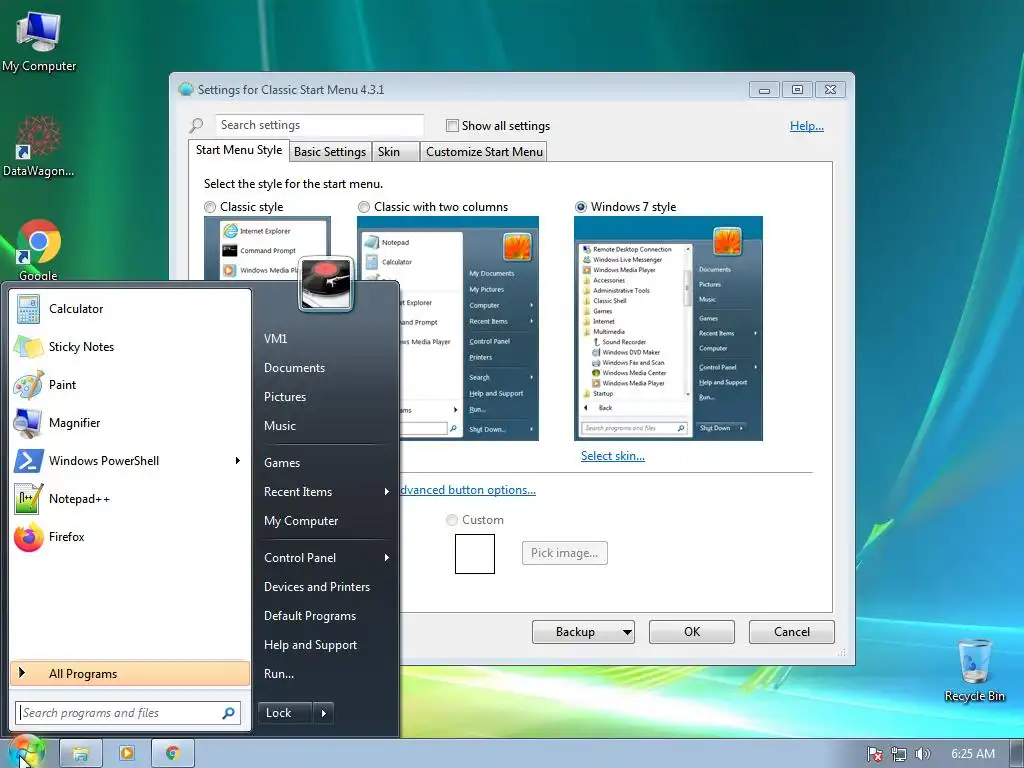Open Calculator from the start menu
1024x768 pixels.
[130, 309]
